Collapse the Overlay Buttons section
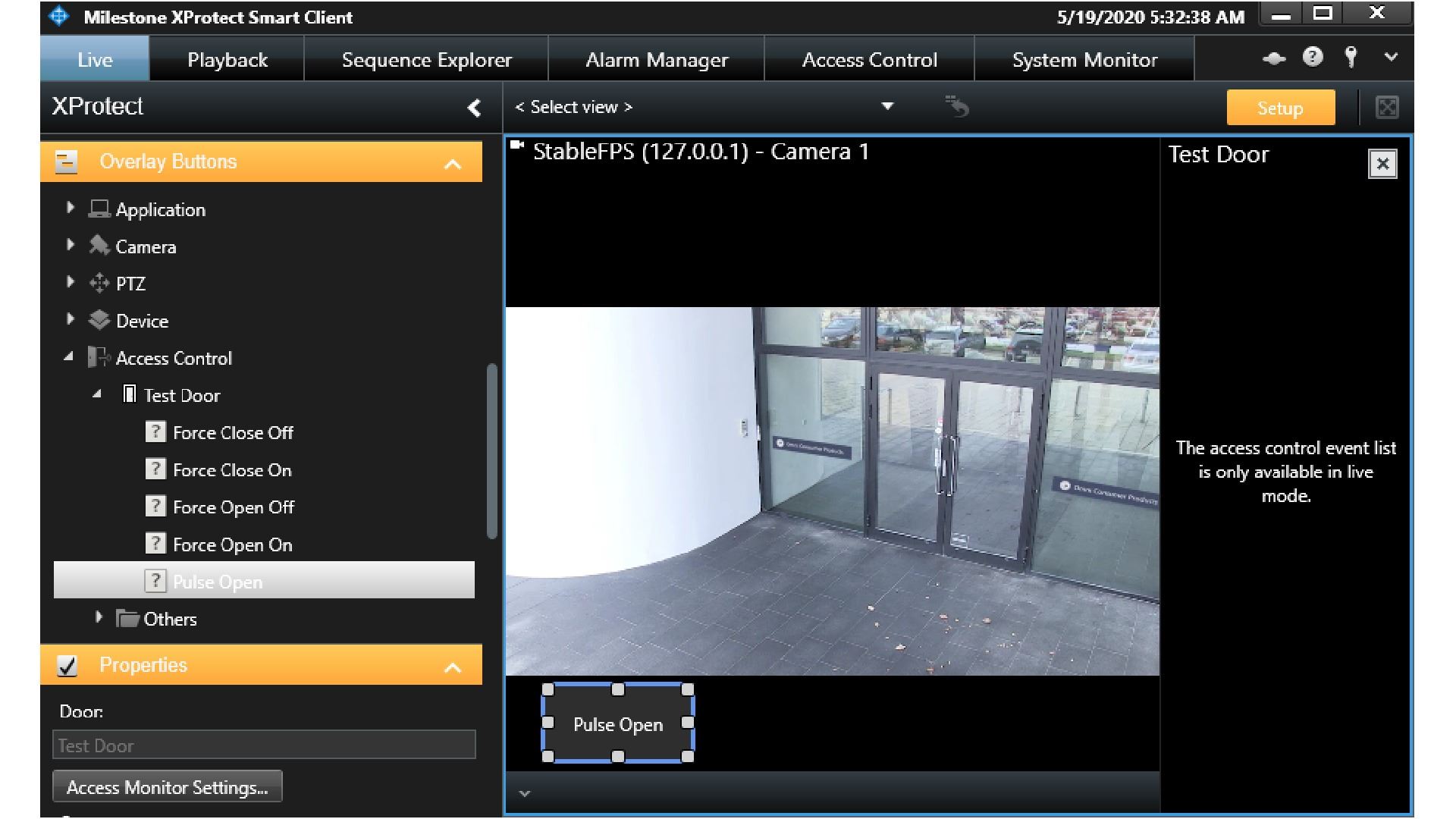 point(453,163)
